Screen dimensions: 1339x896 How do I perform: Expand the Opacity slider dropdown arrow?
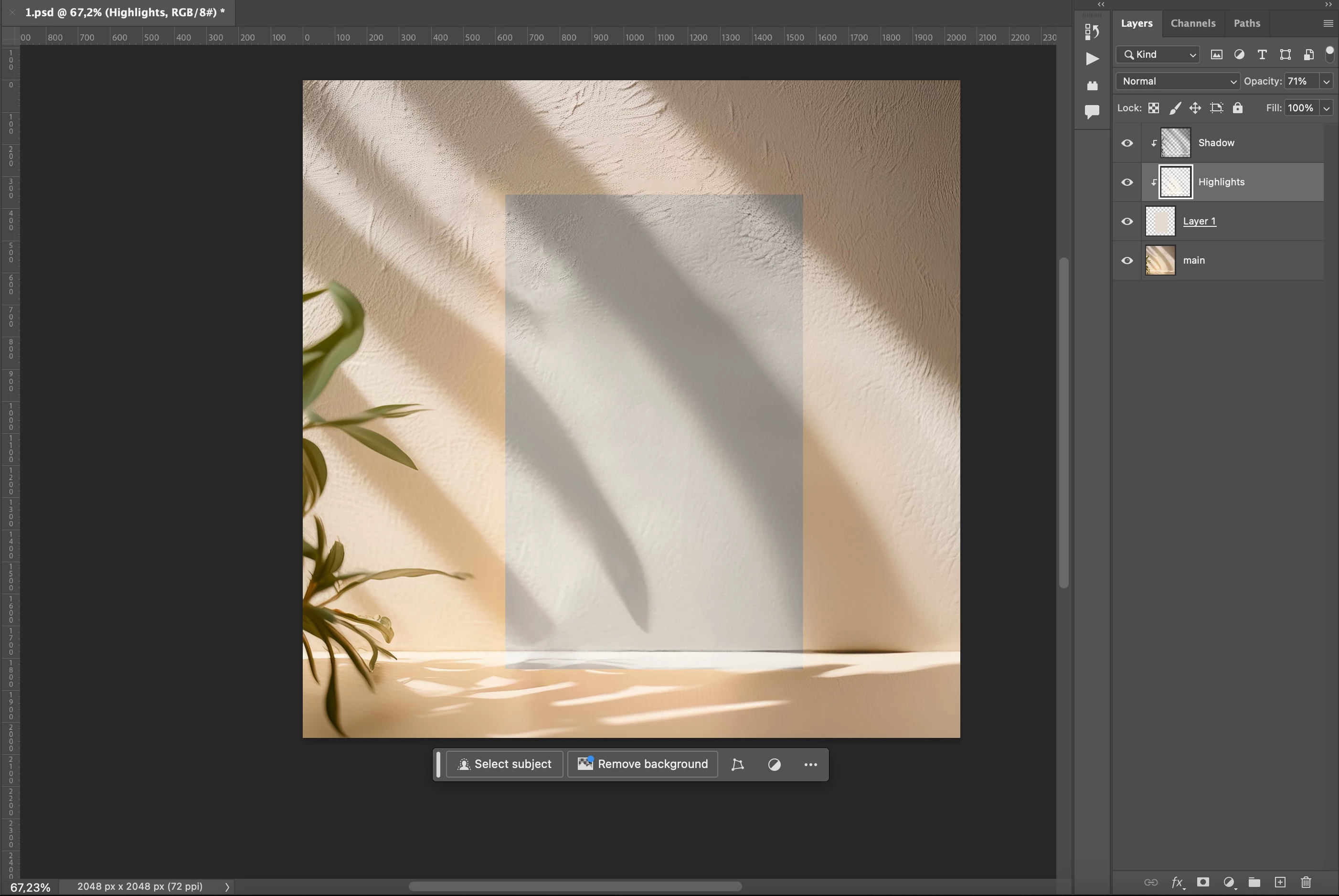(x=1327, y=81)
